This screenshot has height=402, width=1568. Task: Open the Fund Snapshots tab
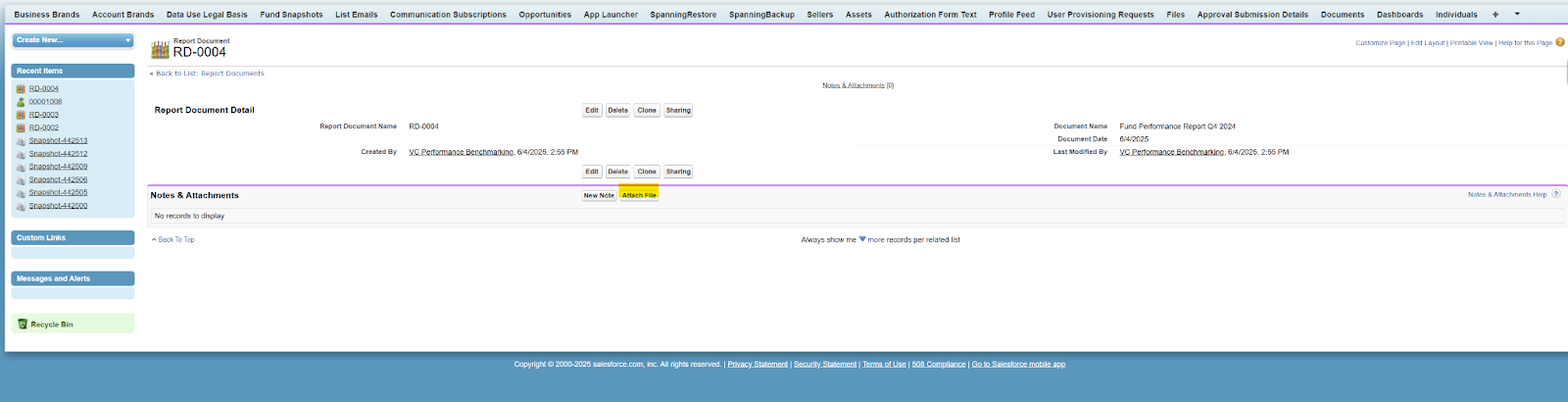click(291, 15)
